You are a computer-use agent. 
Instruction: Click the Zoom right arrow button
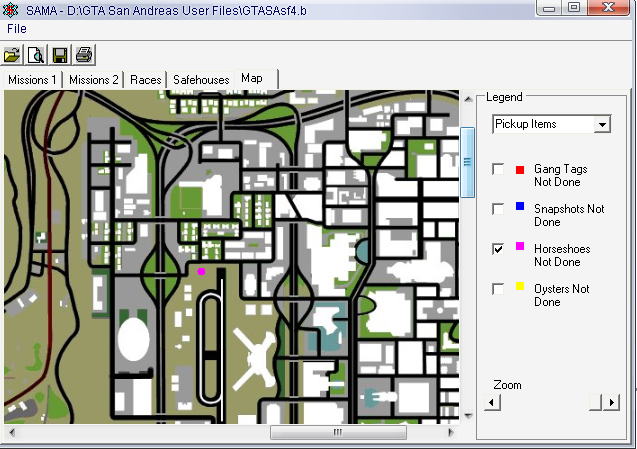tap(612, 403)
